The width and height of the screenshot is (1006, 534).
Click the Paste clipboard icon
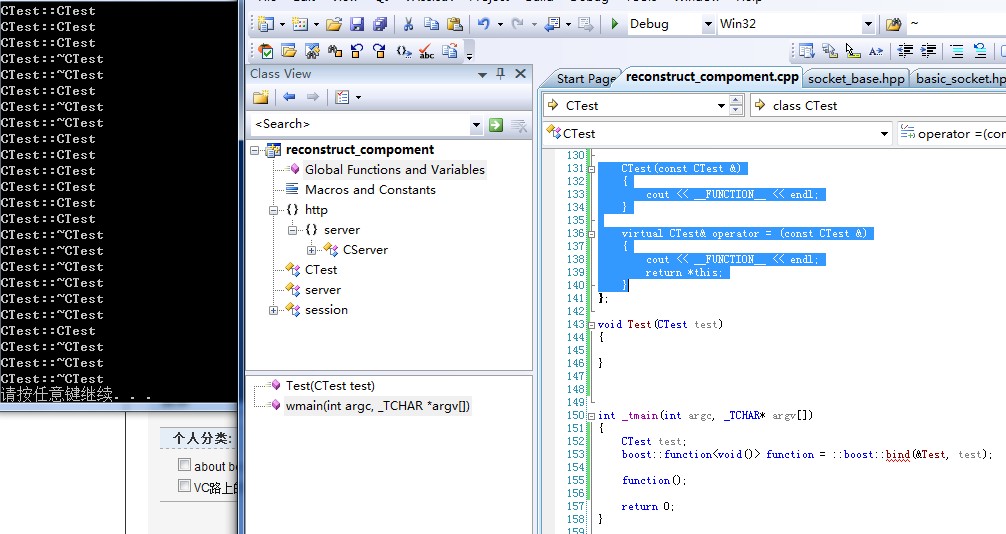(454, 24)
